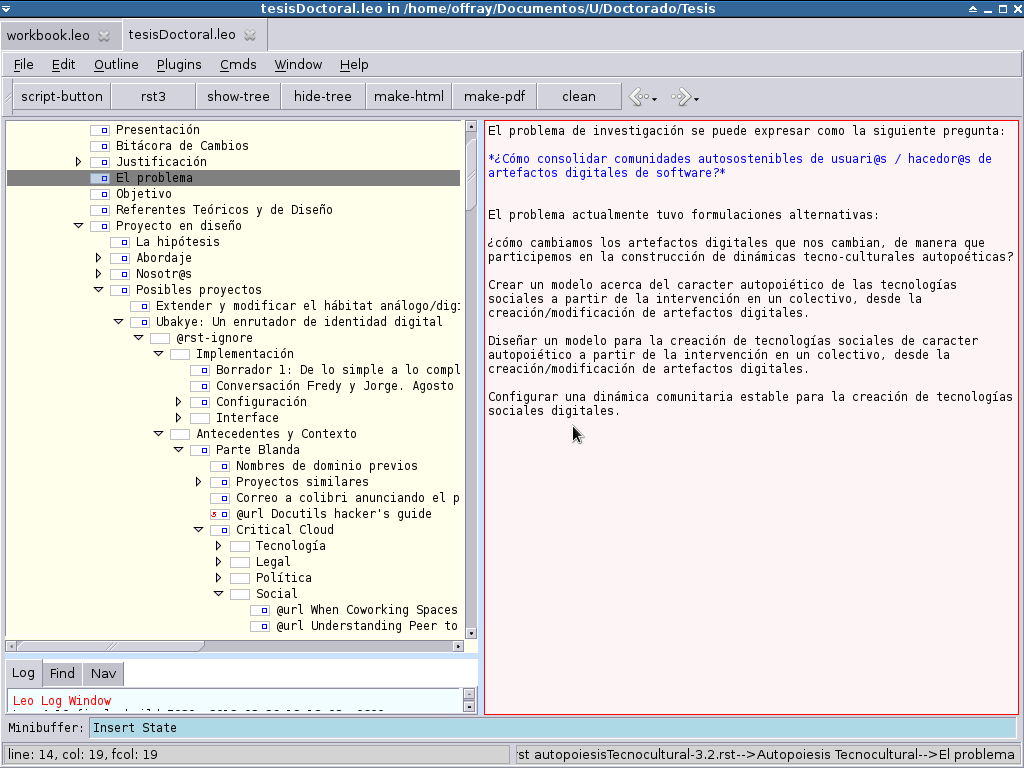Open the Outline menu
The image size is (1024, 768).
[x=116, y=65]
